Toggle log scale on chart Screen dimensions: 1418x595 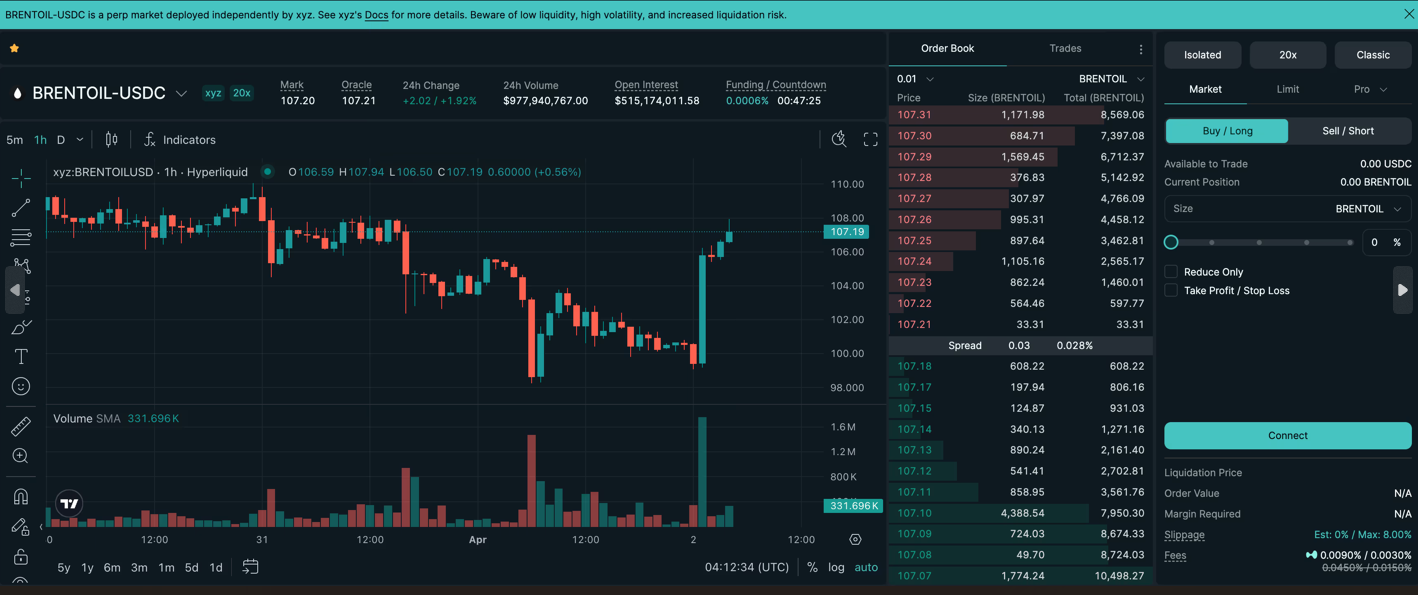click(836, 567)
